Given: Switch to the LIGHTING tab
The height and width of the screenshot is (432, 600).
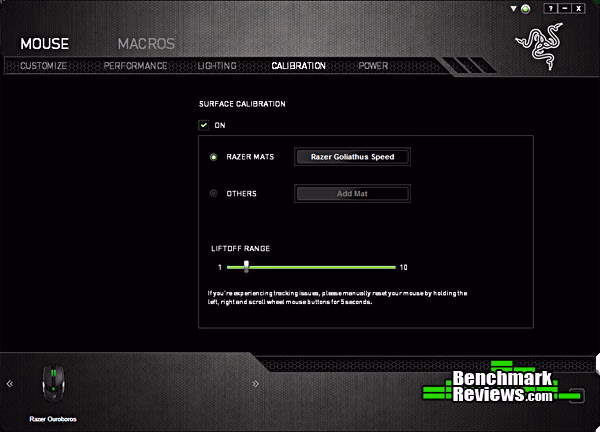Looking at the screenshot, I should [x=217, y=66].
